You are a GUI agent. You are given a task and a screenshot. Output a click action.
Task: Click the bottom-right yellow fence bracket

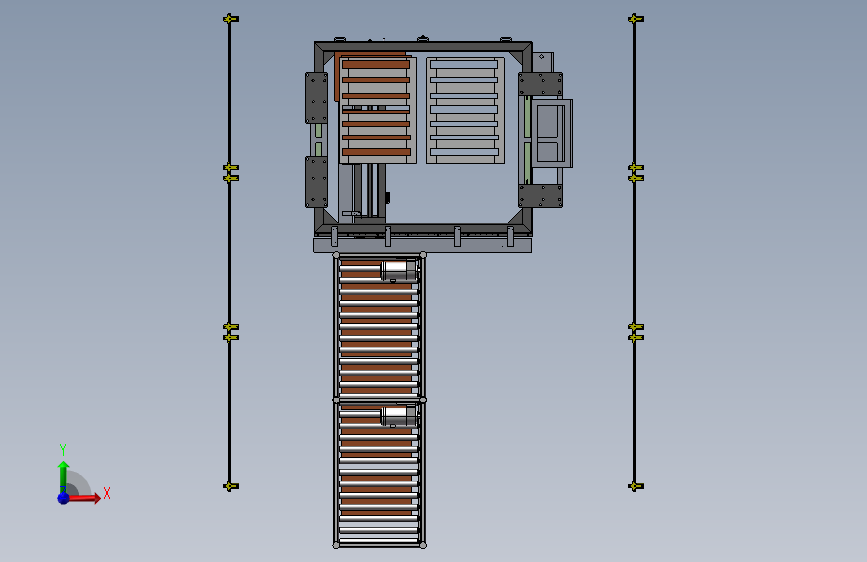click(636, 486)
